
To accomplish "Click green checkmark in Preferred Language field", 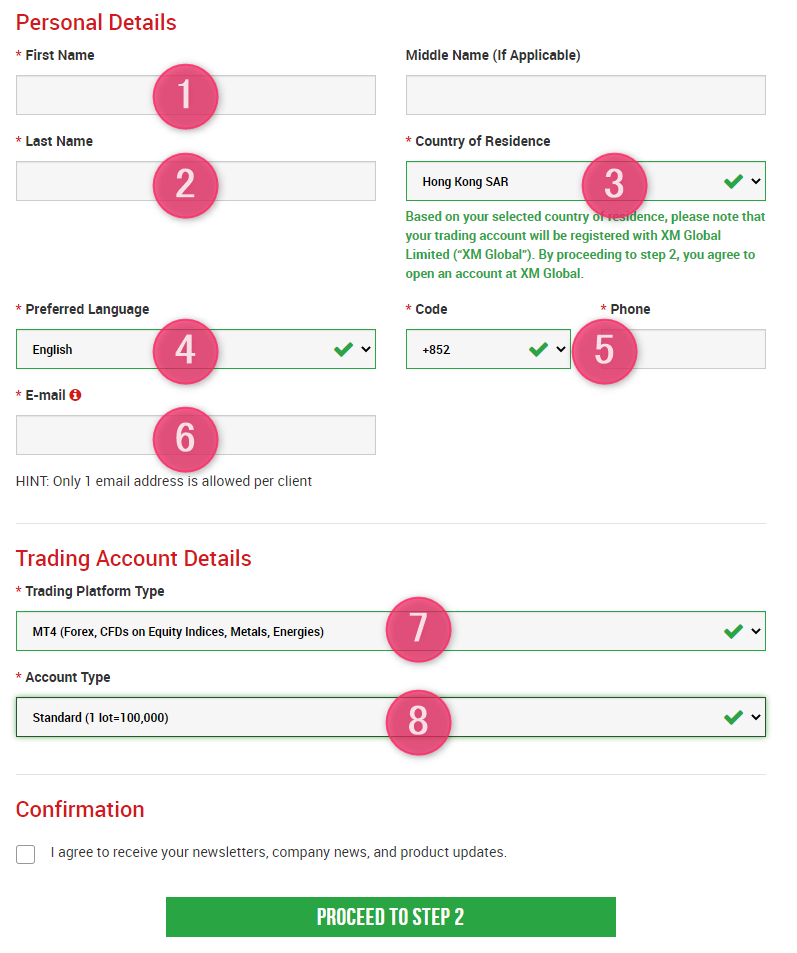I will click(x=343, y=349).
